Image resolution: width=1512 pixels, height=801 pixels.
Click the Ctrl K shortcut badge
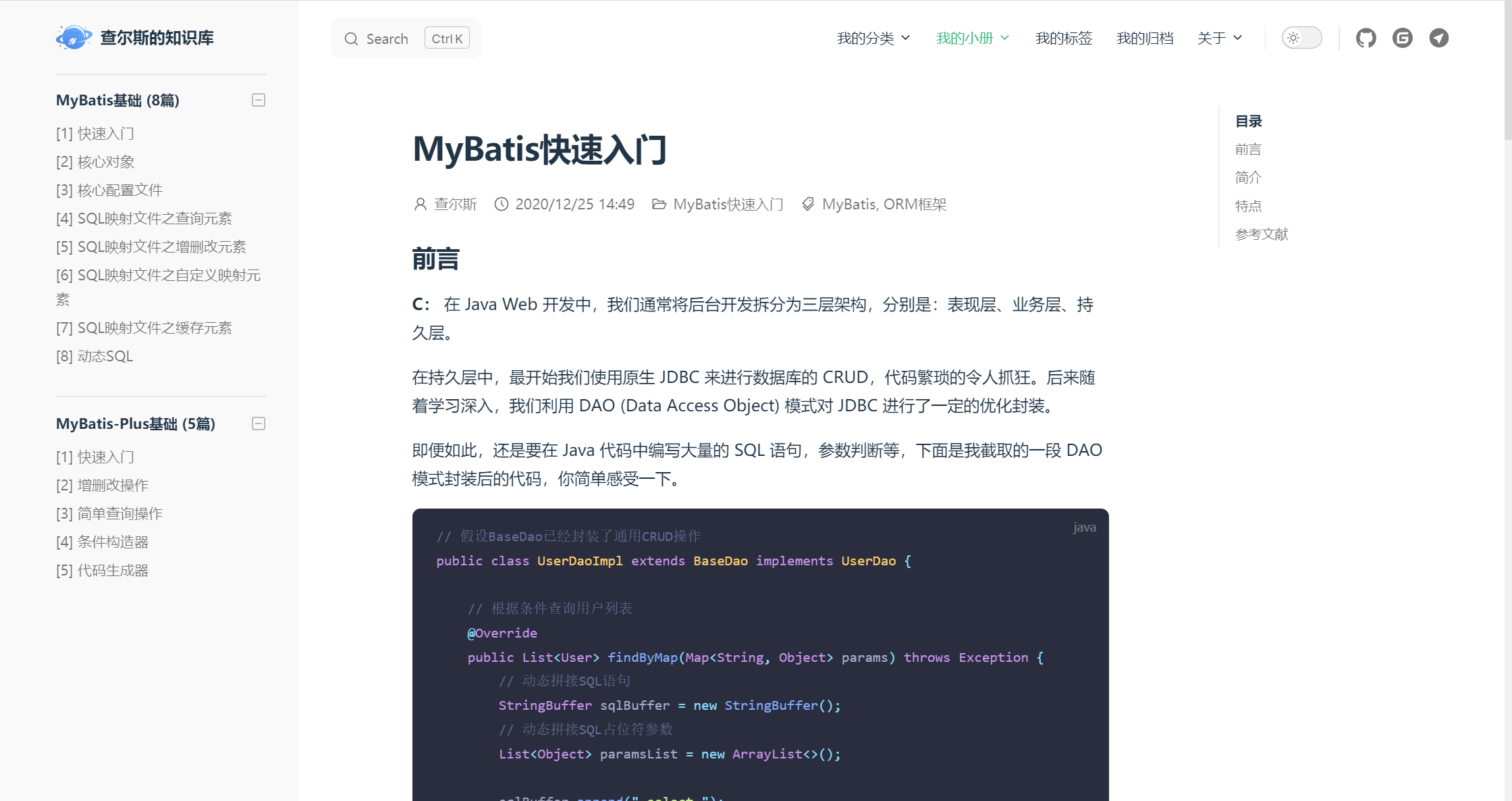447,38
